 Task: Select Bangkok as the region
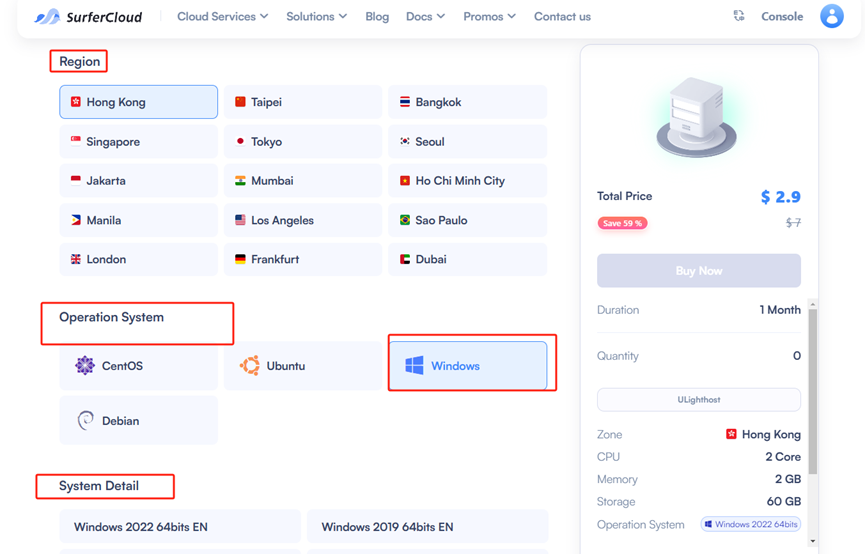468,102
